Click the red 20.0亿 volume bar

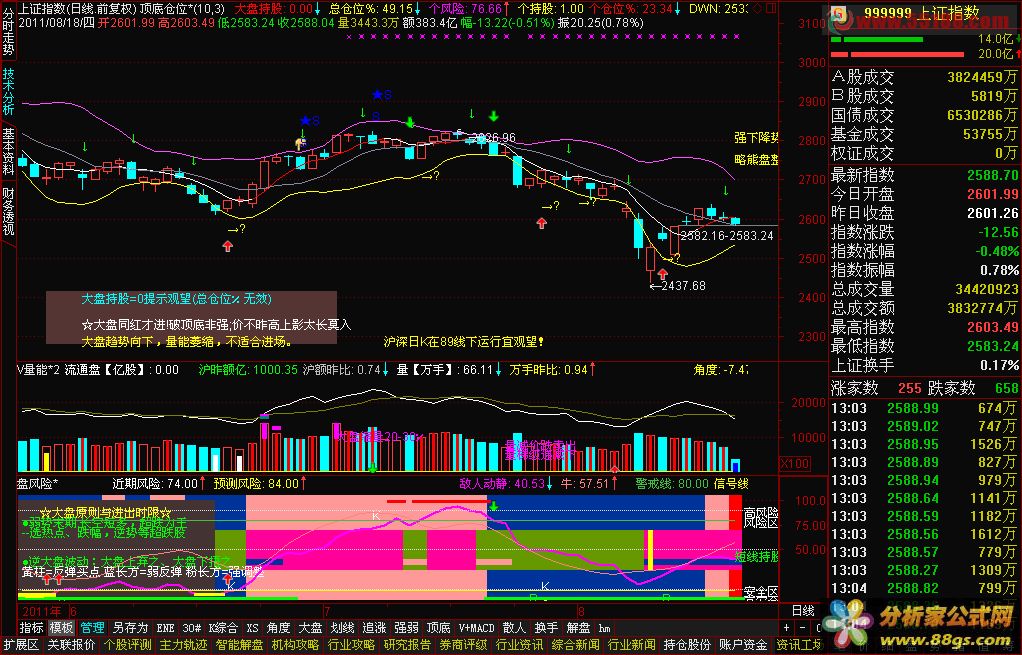click(898, 54)
